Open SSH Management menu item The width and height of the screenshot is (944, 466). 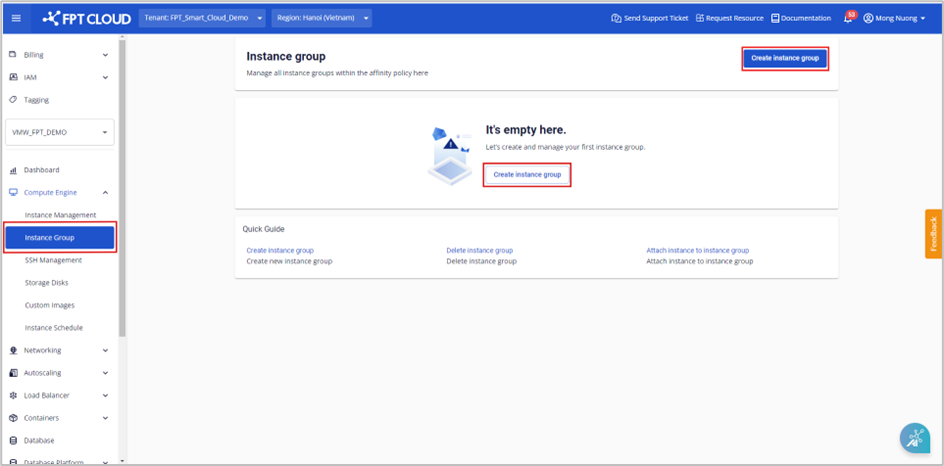(x=53, y=260)
